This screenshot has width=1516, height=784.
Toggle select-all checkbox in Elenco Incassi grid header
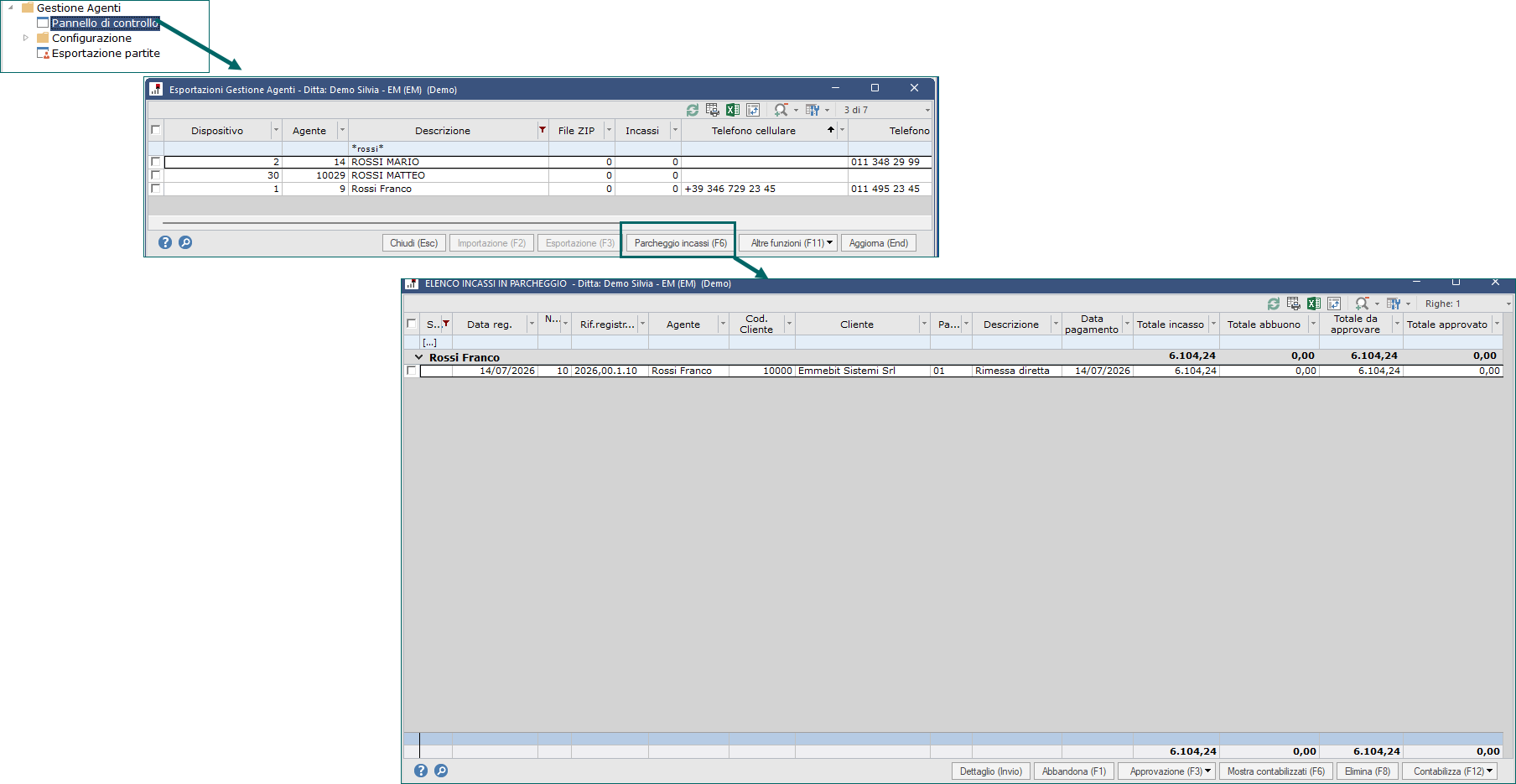(412, 324)
